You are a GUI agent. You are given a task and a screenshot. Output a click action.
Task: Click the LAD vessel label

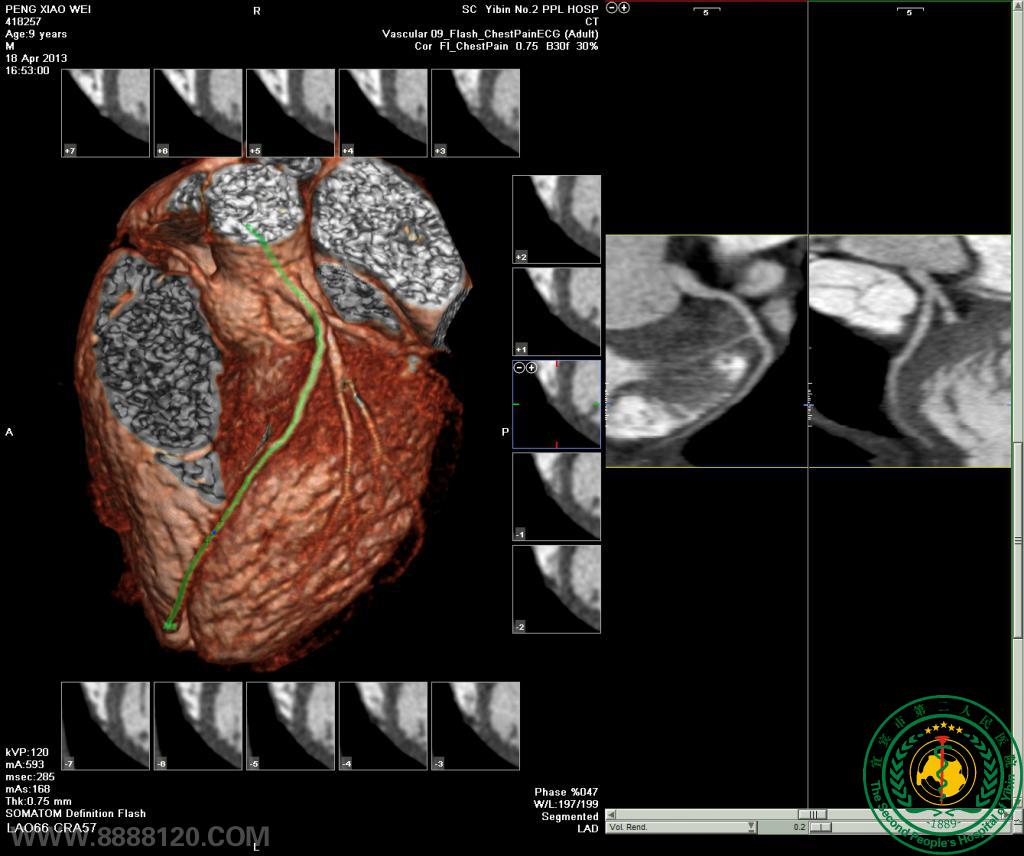(x=587, y=829)
